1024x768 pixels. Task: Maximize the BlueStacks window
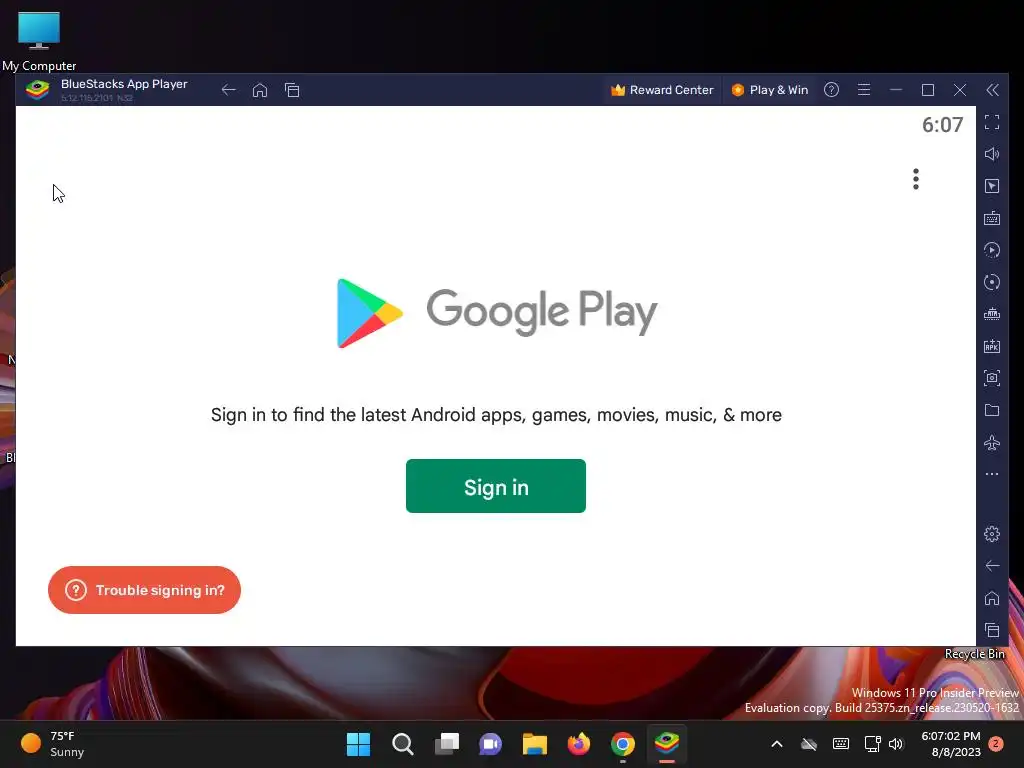[927, 90]
